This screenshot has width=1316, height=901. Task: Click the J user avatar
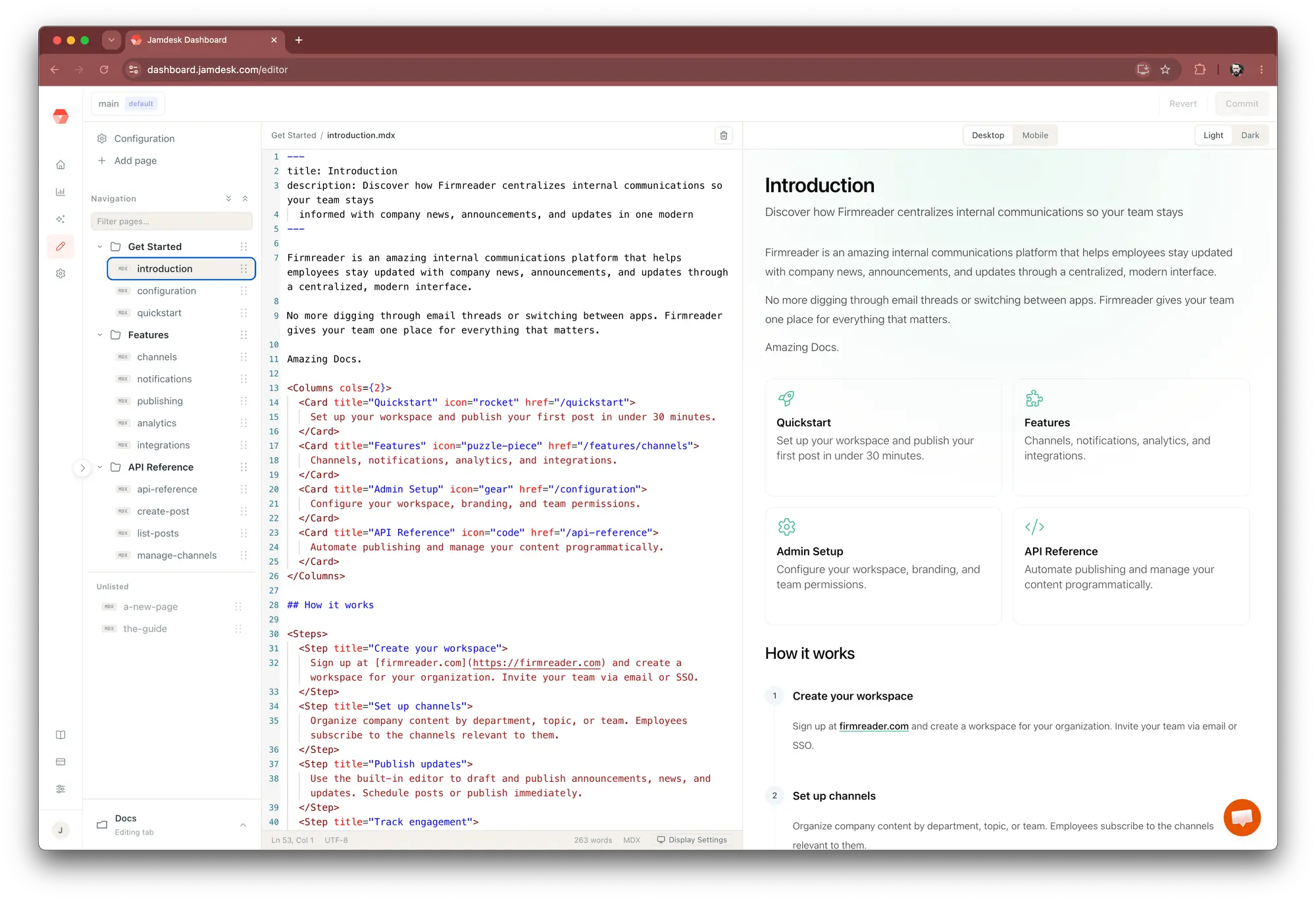61,830
